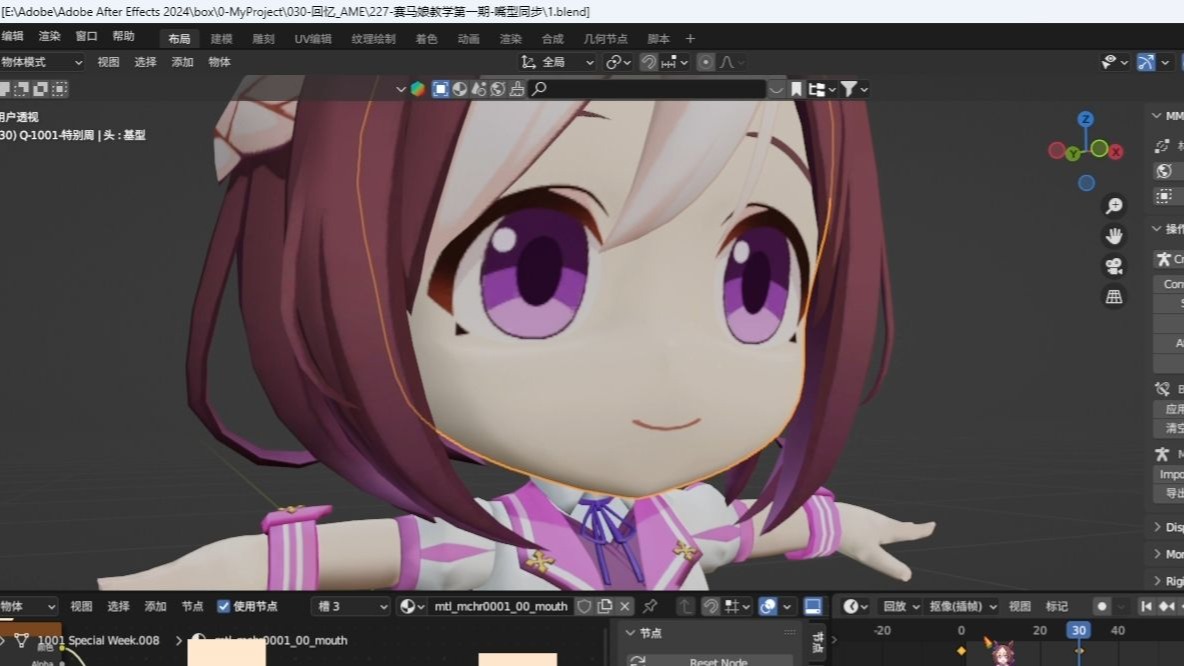Toggle the viewport gizmo display button
Viewport: 1184px width, 666px height.
(1145, 62)
